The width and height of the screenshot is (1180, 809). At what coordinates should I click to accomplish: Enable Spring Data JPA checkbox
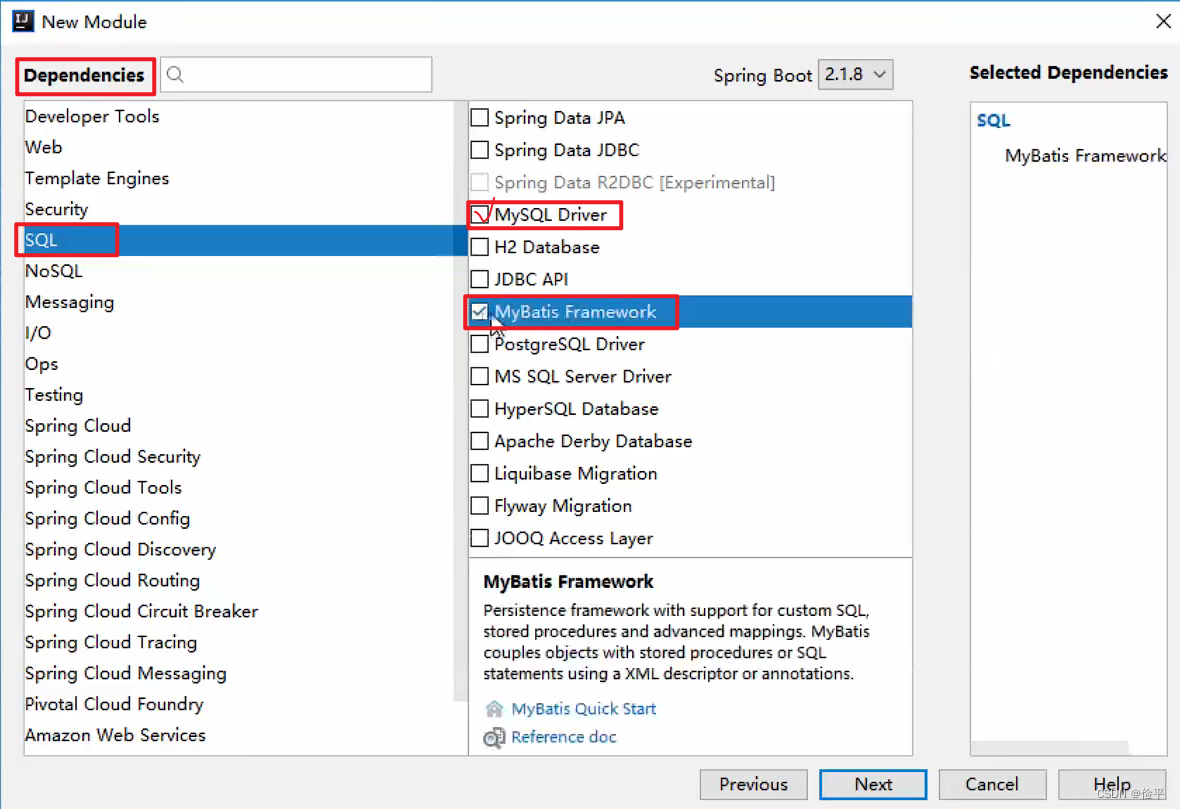click(479, 117)
